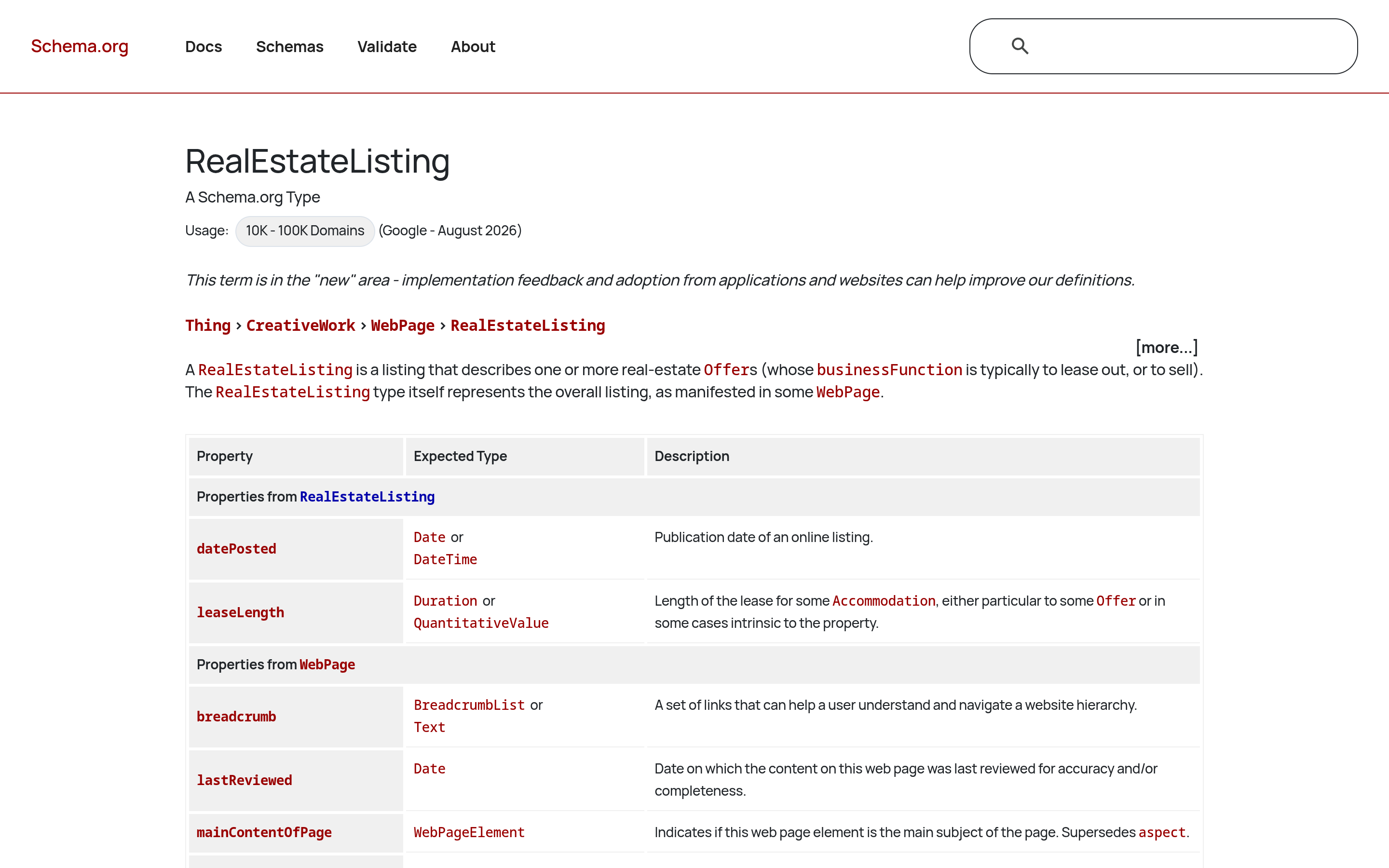Open the leaseLength property
Image resolution: width=1389 pixels, height=868 pixels.
tap(241, 612)
